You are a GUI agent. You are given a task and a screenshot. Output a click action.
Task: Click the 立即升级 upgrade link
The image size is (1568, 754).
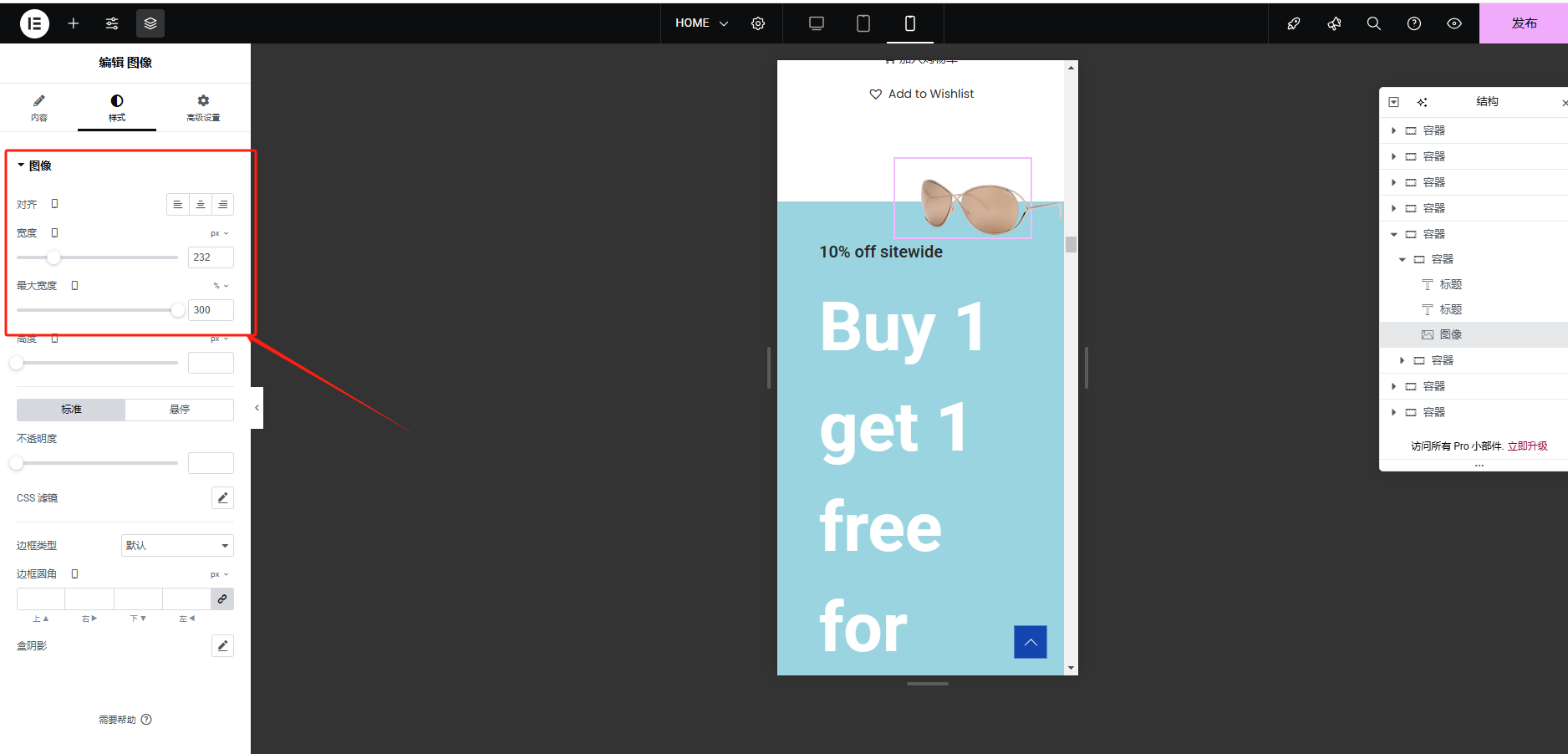pyautogui.click(x=1527, y=446)
